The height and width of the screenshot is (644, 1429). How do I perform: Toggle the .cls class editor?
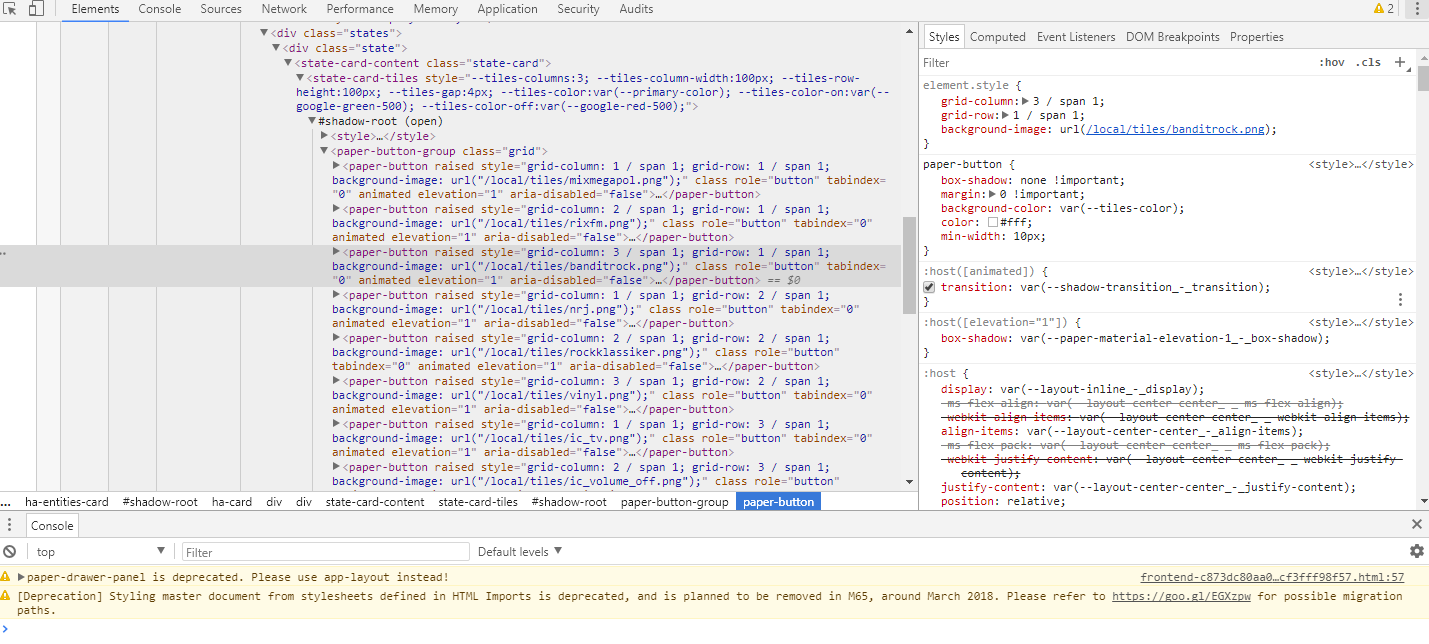1368,62
